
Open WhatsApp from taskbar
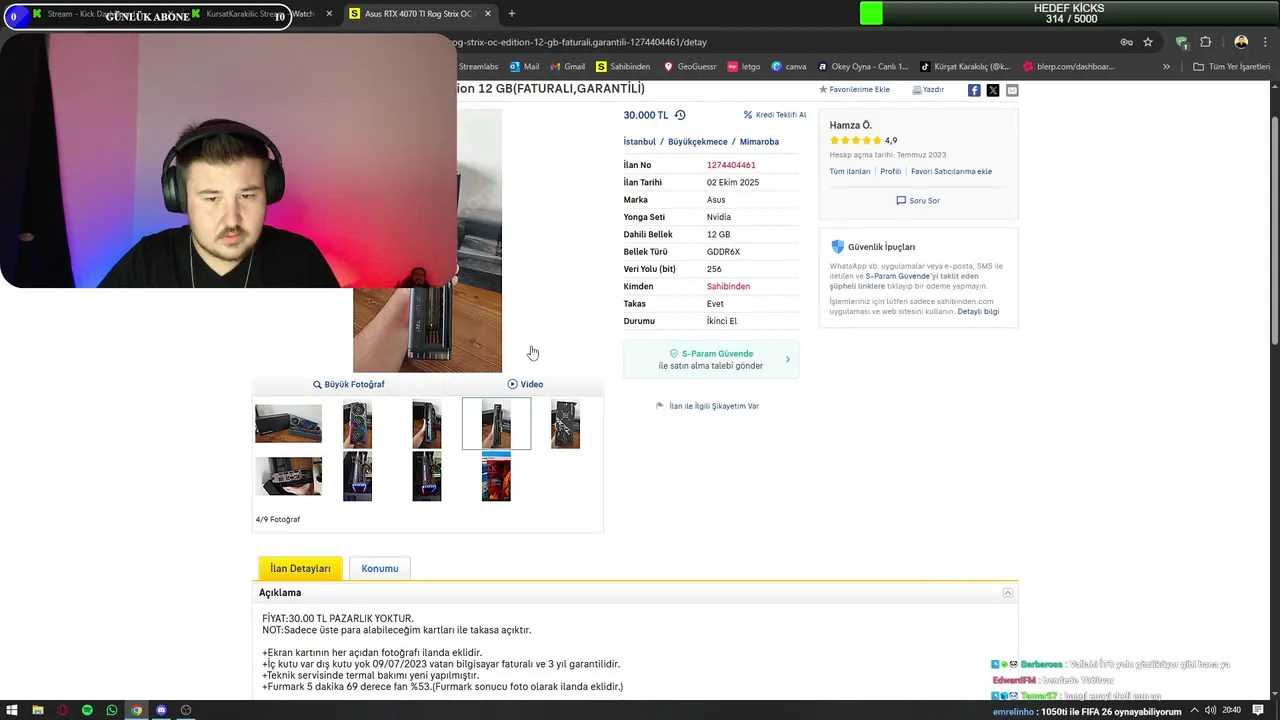[112, 710]
